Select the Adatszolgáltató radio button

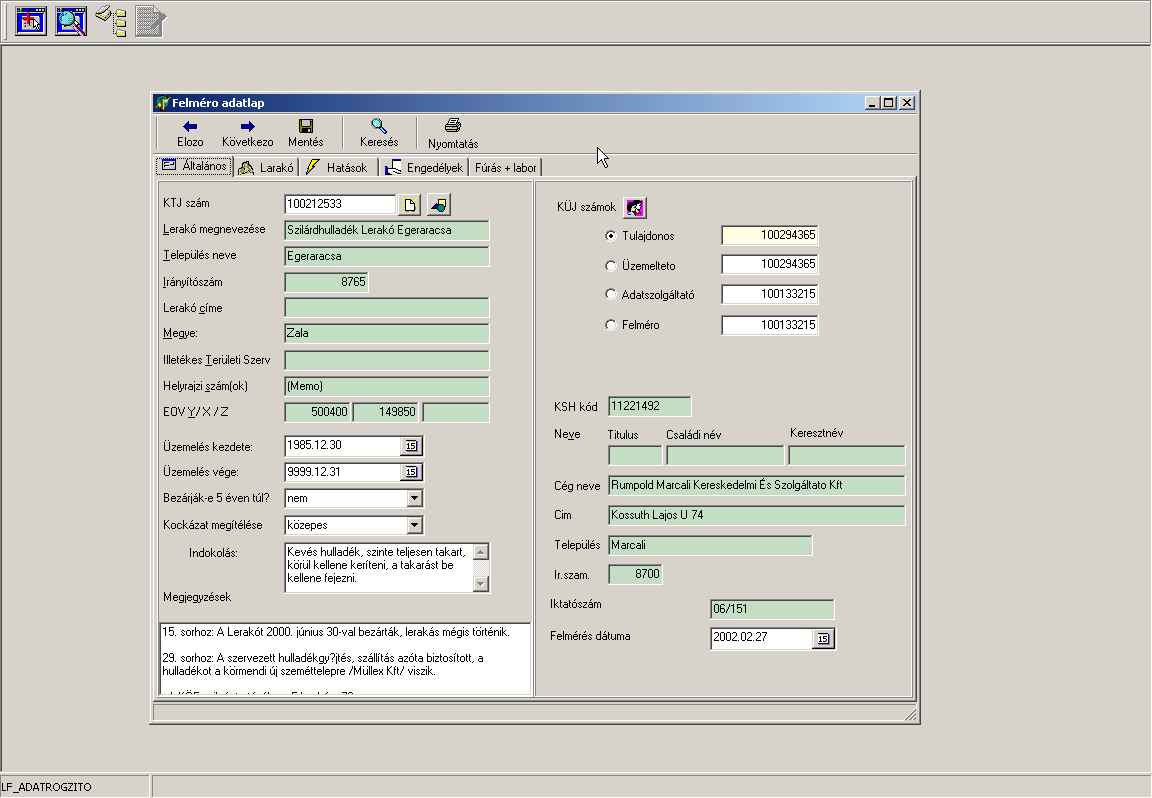pyautogui.click(x=611, y=295)
